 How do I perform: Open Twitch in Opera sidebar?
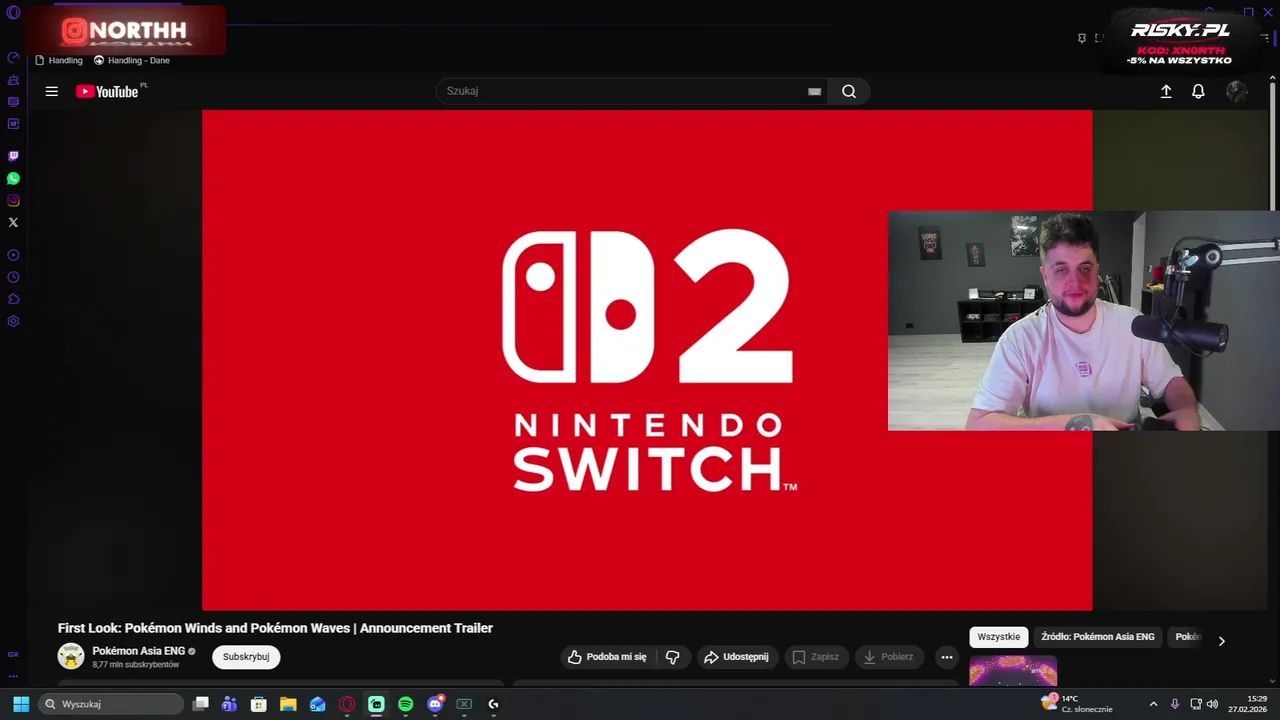(13, 156)
